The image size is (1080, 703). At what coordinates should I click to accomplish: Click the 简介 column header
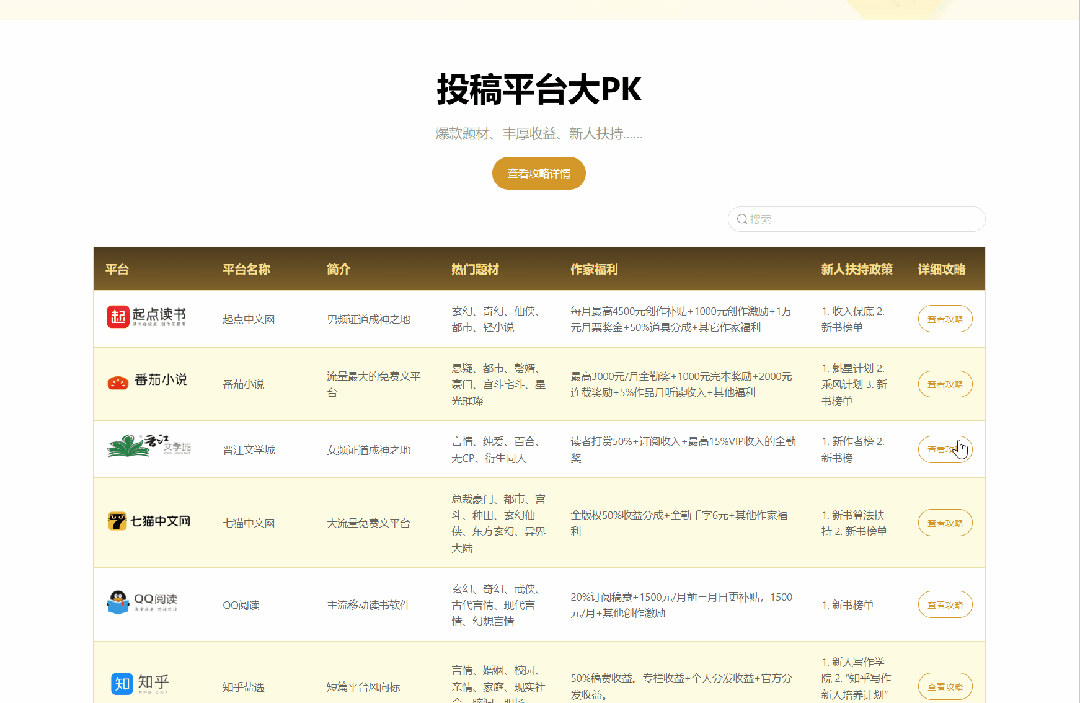coord(338,269)
